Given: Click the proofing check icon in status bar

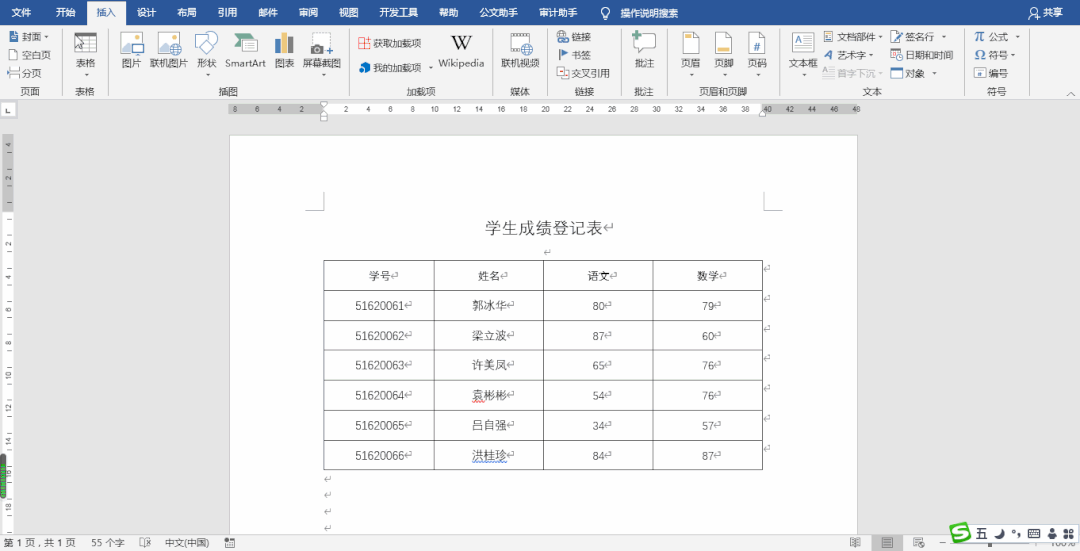Looking at the screenshot, I should click(x=145, y=543).
